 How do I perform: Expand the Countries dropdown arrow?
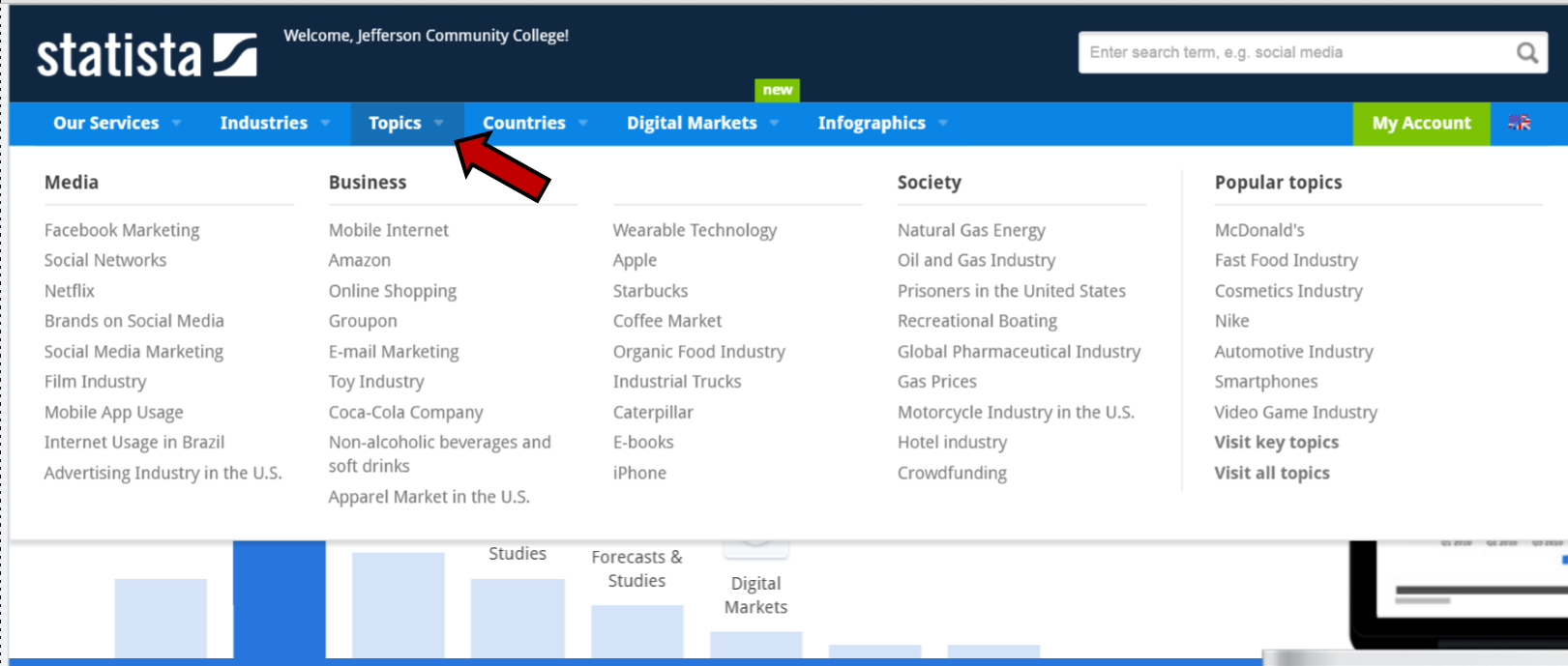(583, 123)
